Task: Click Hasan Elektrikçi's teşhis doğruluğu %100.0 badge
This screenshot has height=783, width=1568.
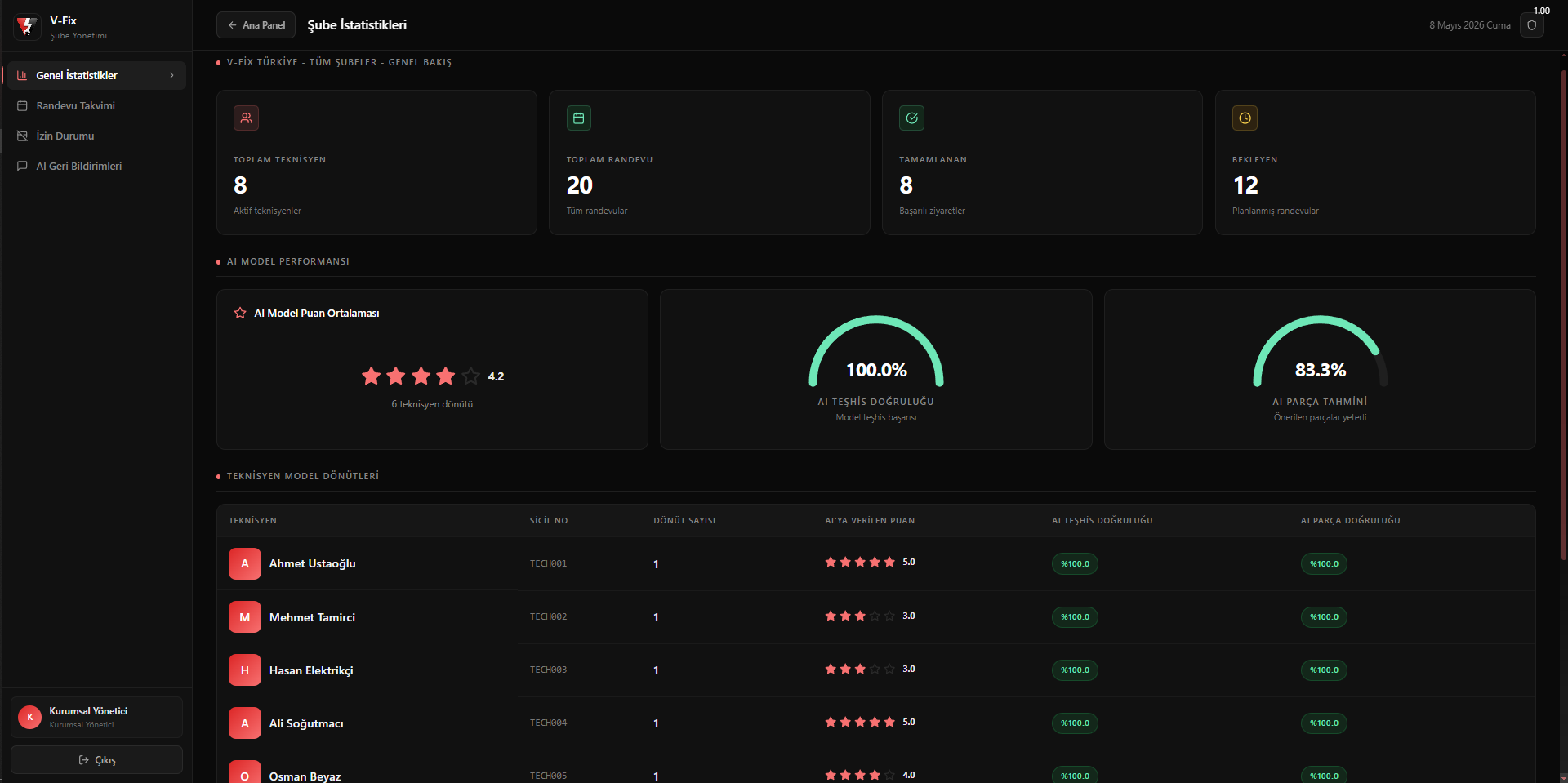Action: coord(1075,670)
